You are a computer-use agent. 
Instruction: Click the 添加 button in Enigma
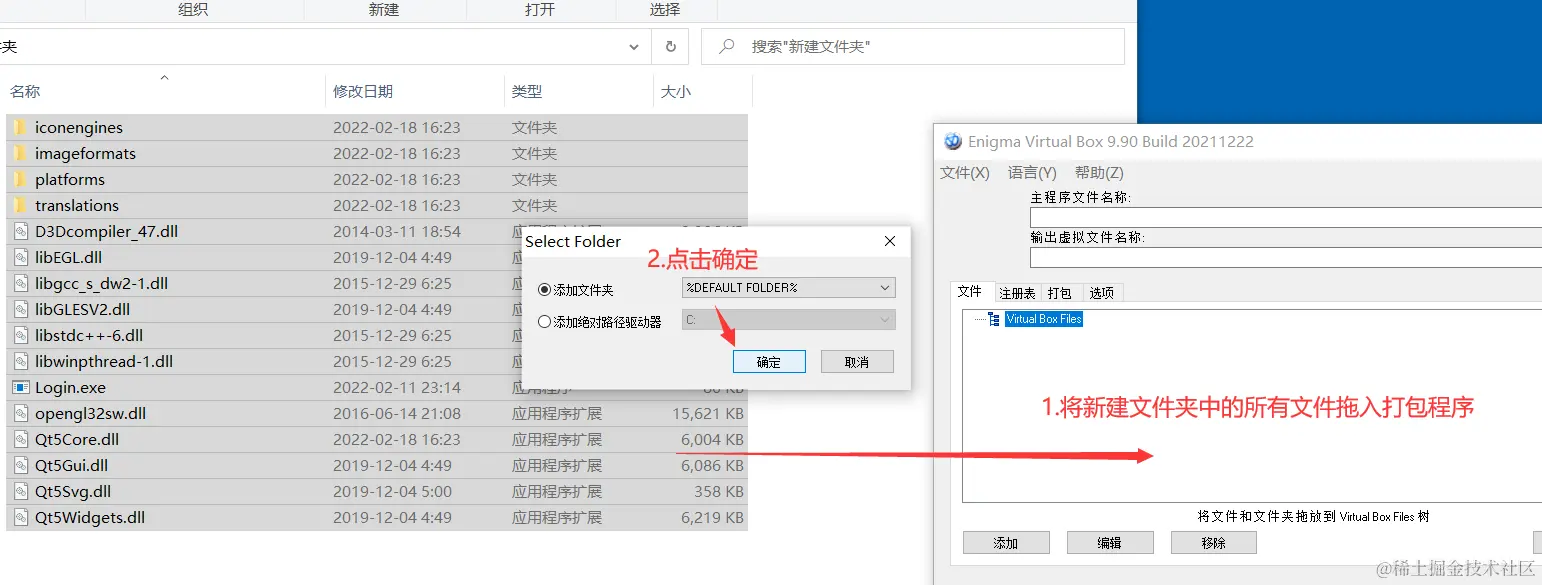[1006, 543]
